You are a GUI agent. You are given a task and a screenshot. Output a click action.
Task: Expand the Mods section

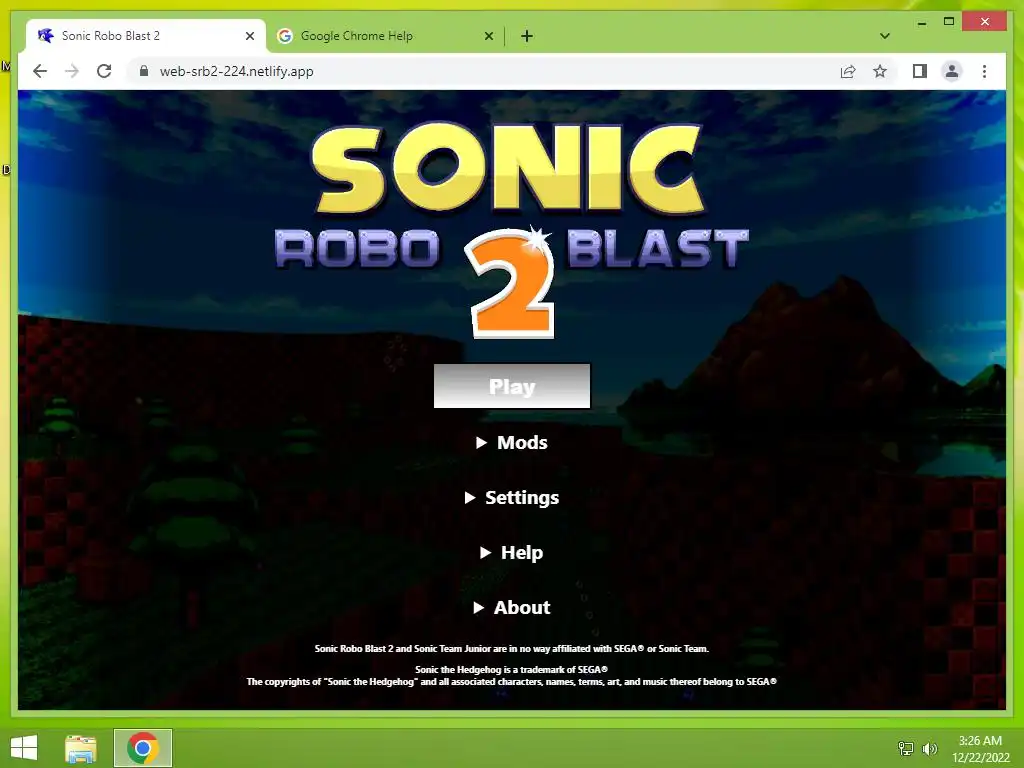512,443
